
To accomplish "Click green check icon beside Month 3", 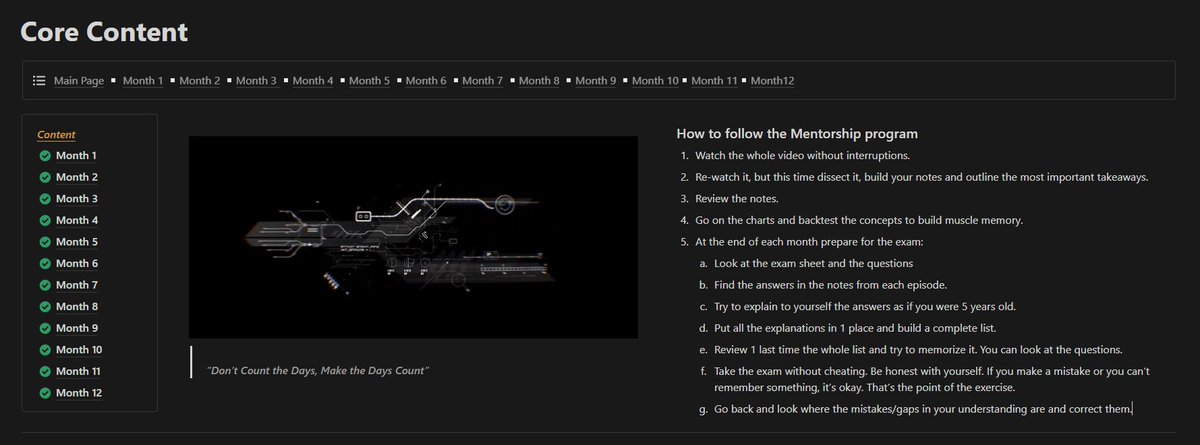I will 45,199.
